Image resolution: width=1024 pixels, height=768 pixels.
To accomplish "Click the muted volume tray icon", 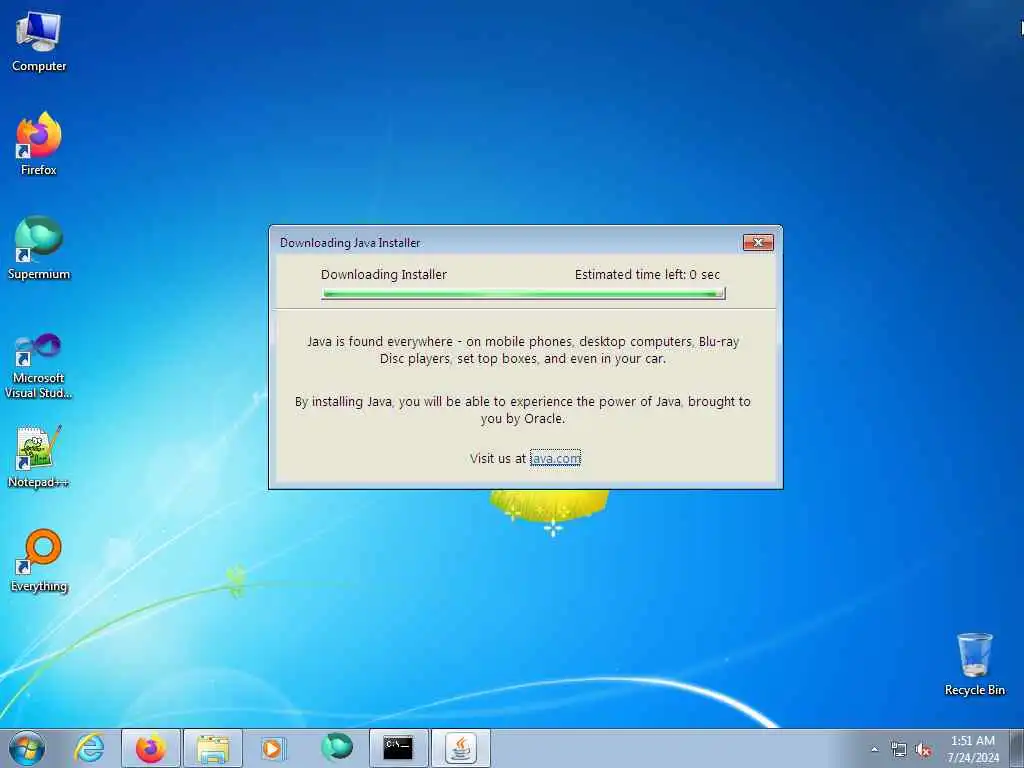I will tap(923, 750).
